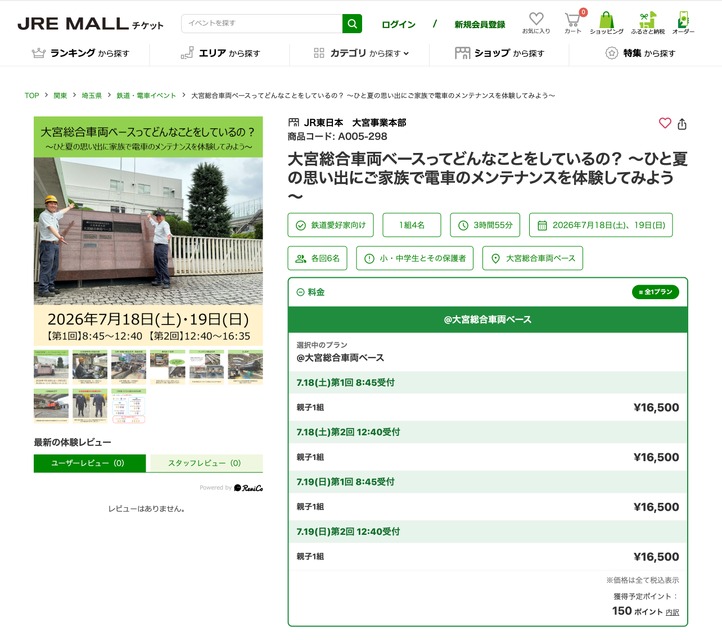Image resolution: width=722 pixels, height=640 pixels.
Task: Open エリアから探す menu
Action: (x=221, y=53)
